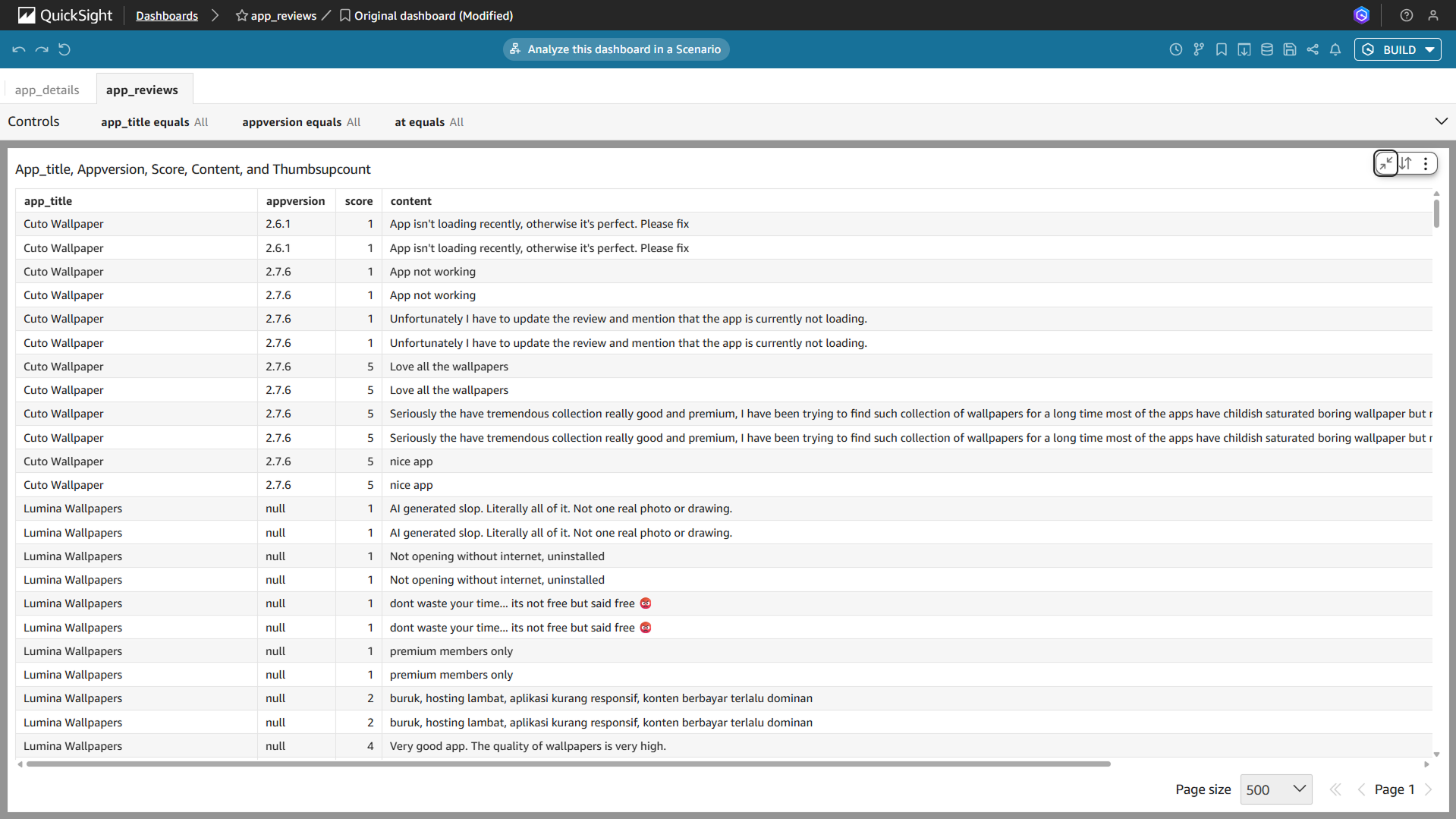Open the visual's three-dot menu
Image resolution: width=1456 pixels, height=819 pixels.
coord(1426,163)
